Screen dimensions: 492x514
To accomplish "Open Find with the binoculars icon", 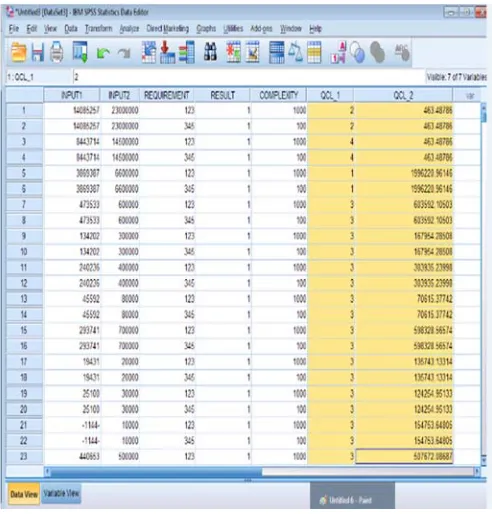I will coord(210,52).
